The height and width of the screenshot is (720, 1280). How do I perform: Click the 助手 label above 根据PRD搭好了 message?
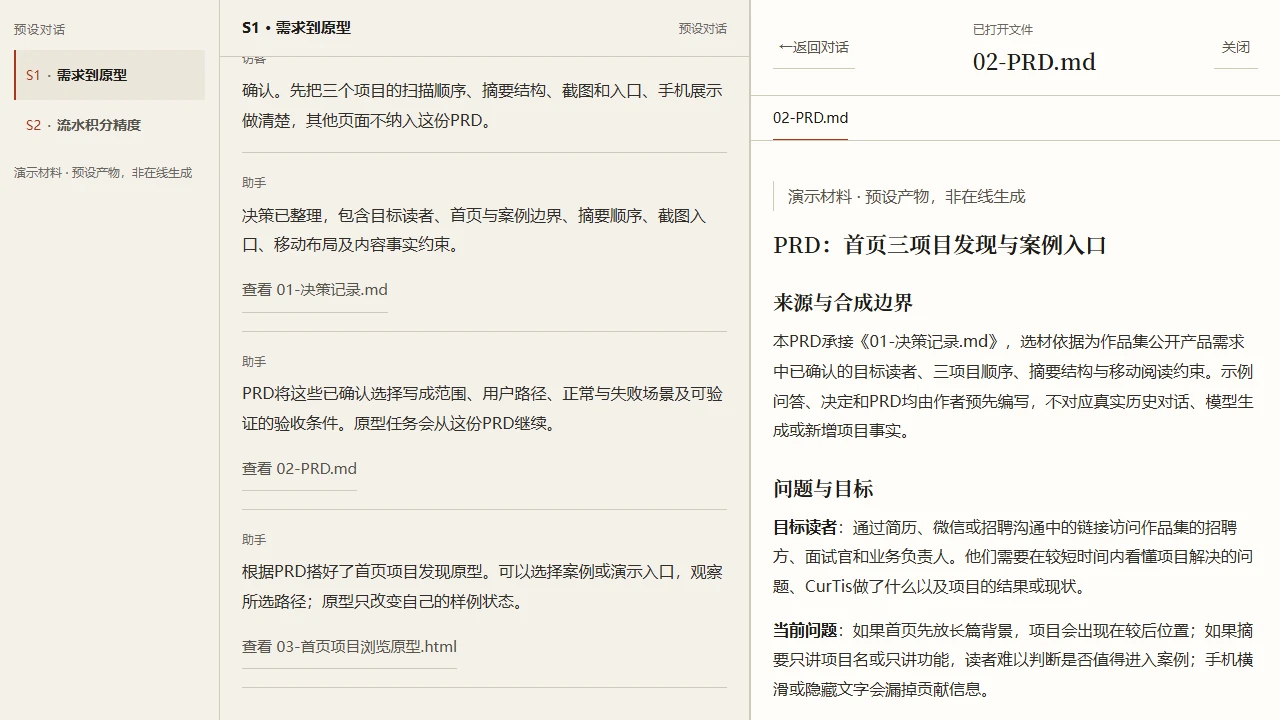pyautogui.click(x=254, y=540)
